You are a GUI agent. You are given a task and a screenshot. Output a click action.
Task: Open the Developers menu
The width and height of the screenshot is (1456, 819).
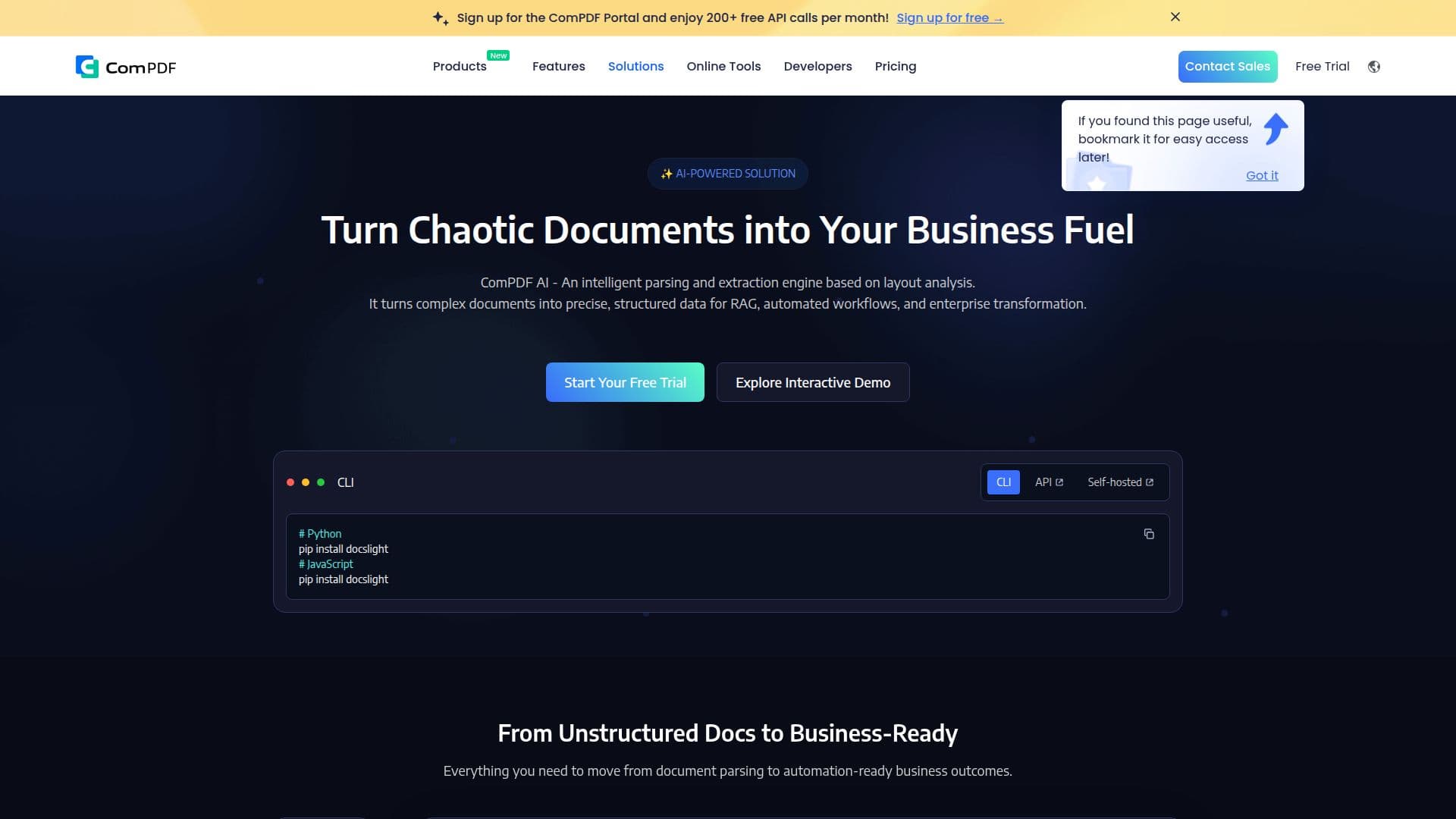(x=817, y=67)
